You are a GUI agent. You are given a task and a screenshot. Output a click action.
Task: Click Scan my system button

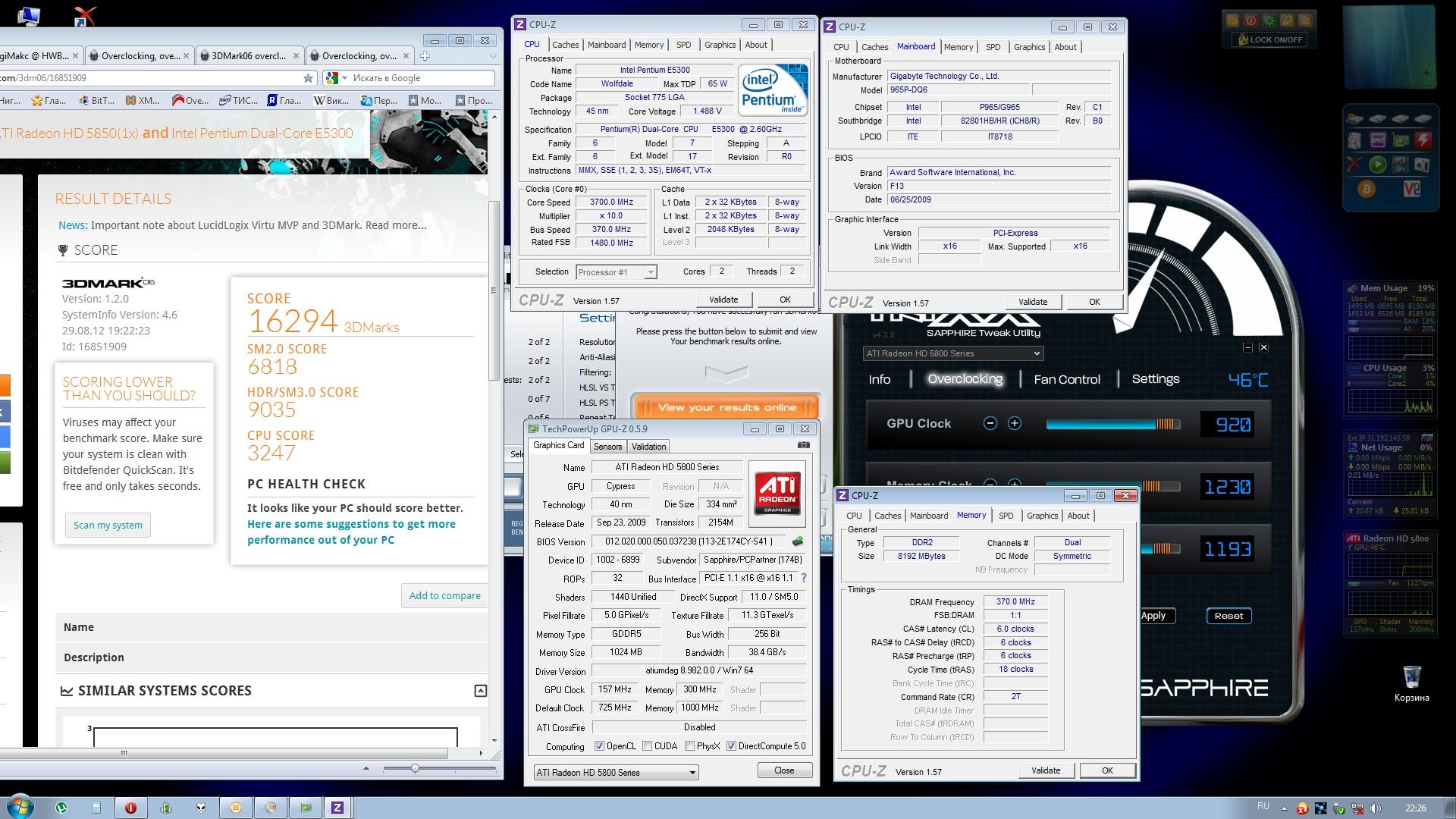coord(108,525)
